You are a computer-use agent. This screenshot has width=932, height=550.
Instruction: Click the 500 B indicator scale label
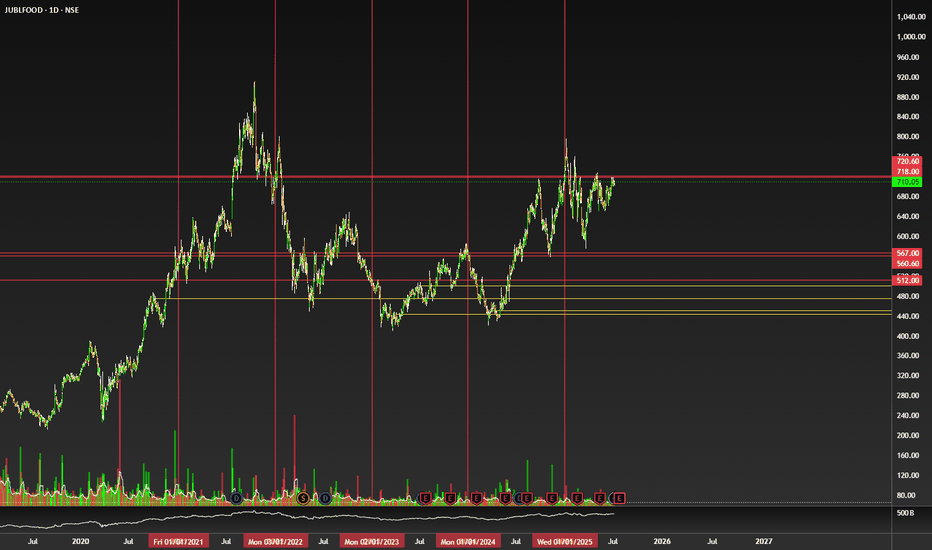(905, 513)
